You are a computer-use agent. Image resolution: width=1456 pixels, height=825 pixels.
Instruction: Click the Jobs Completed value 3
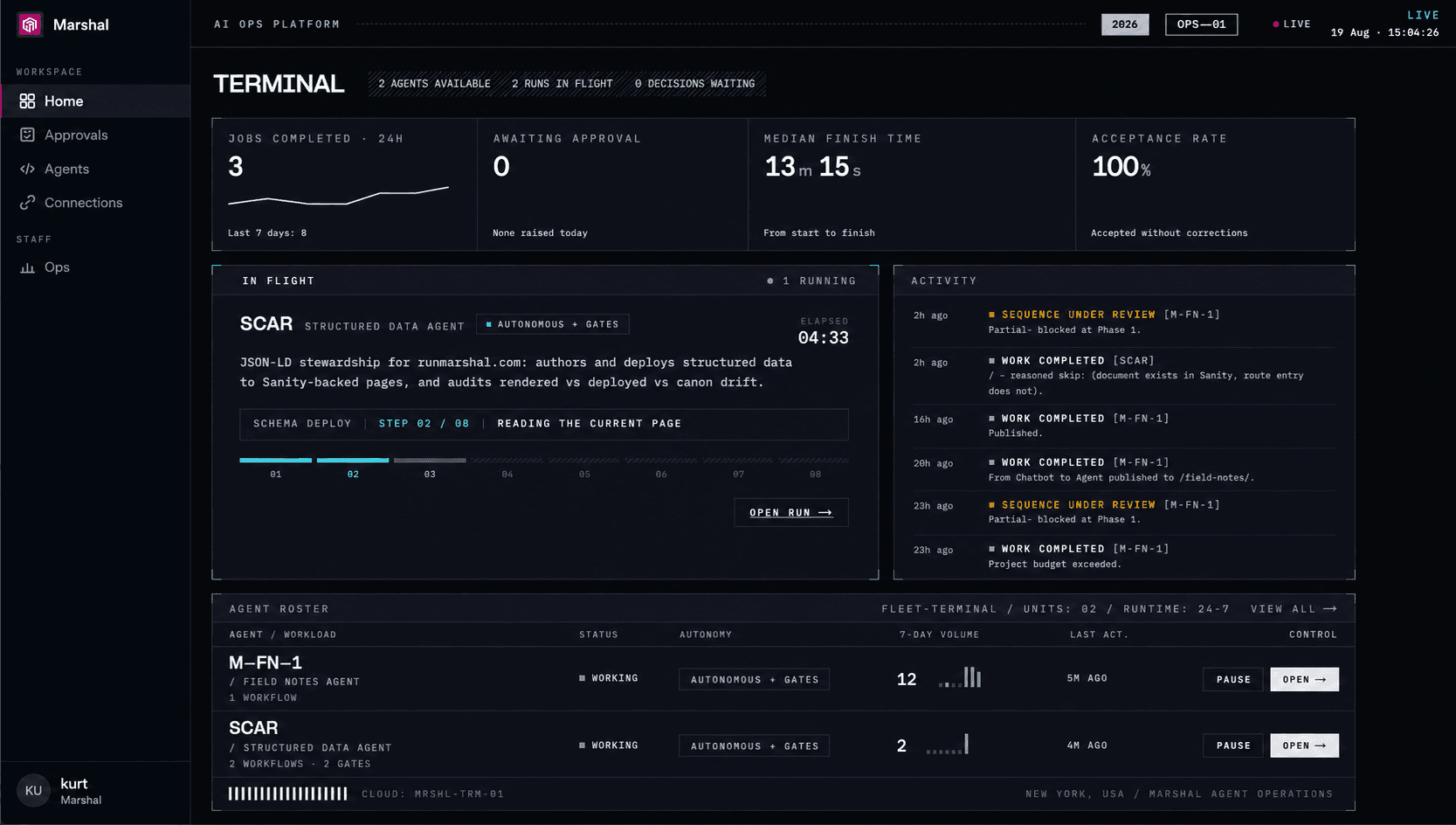(236, 167)
